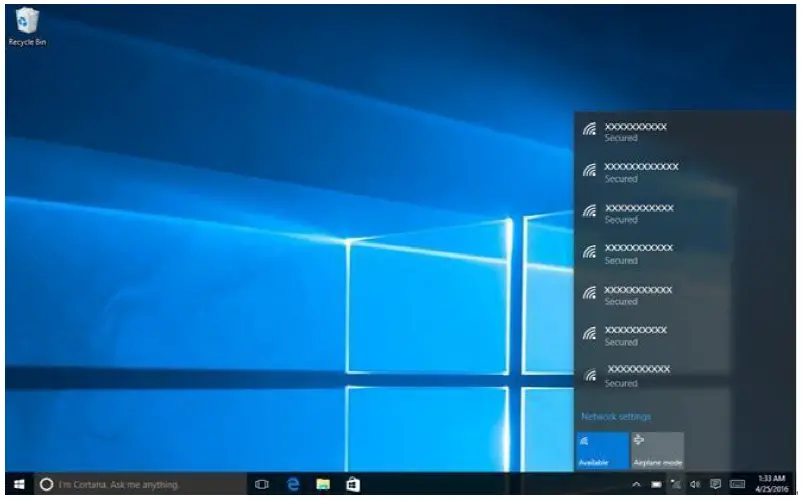This screenshot has height=500, width=803.
Task: Open the Store app from the taskbar
Action: click(353, 484)
